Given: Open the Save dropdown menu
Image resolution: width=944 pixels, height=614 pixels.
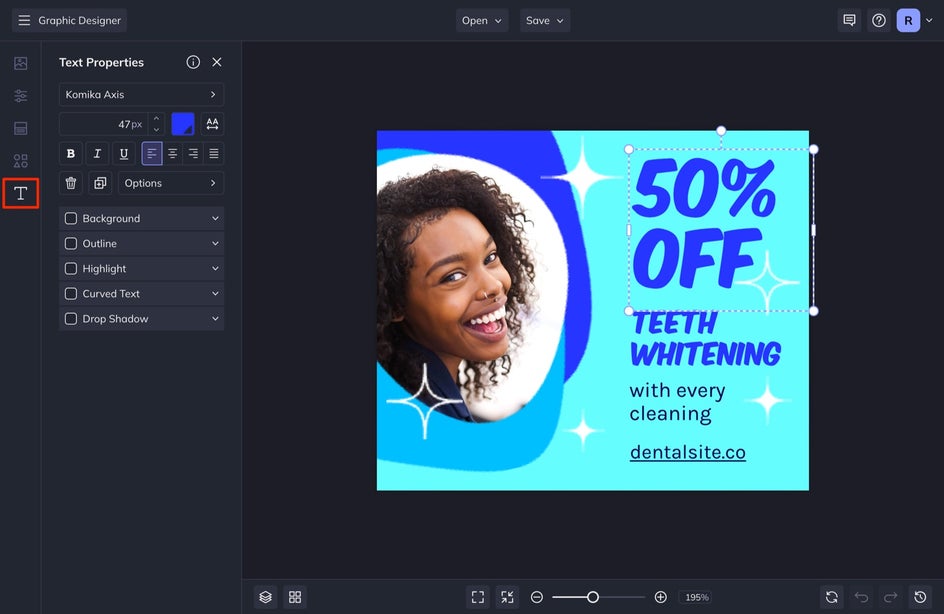Looking at the screenshot, I should [x=545, y=20].
